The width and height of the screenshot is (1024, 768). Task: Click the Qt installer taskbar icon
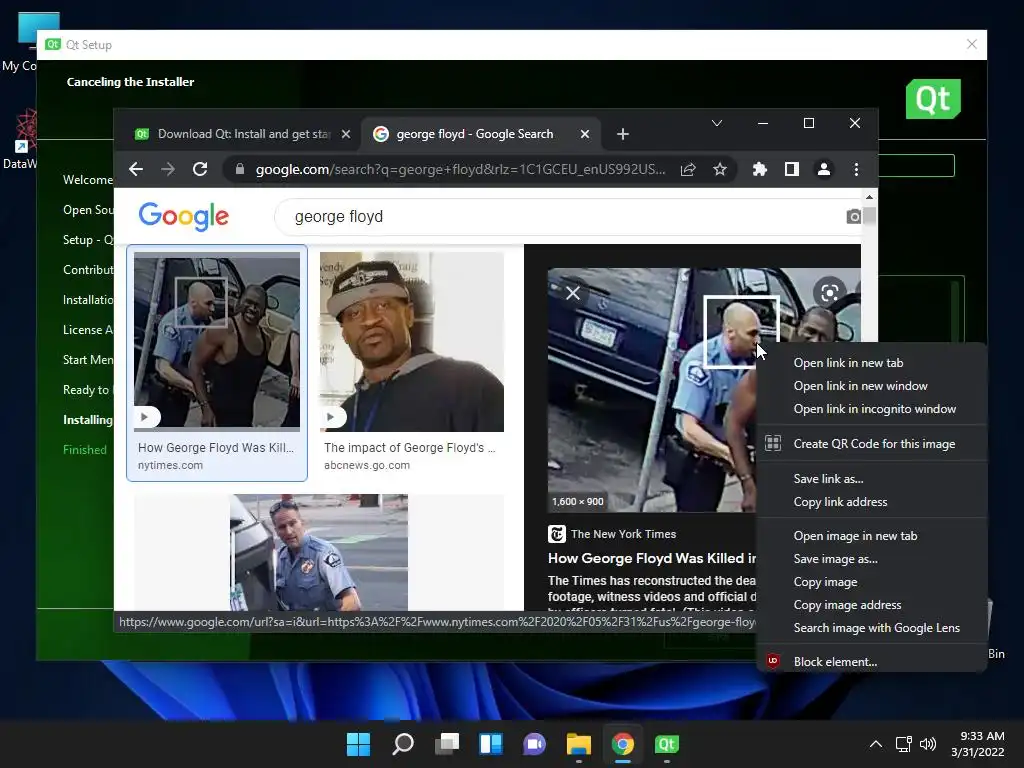point(667,744)
